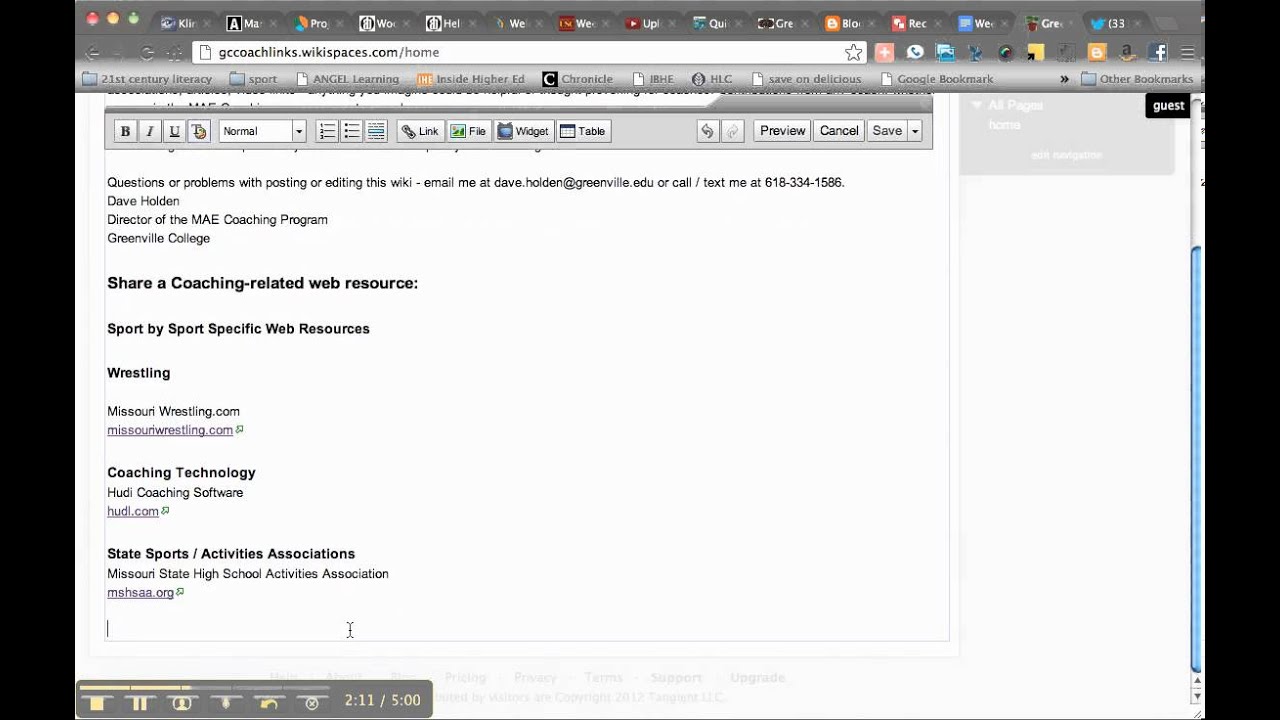Follow the missouriwrestling.com link
This screenshot has height=720, width=1280.
pos(170,430)
